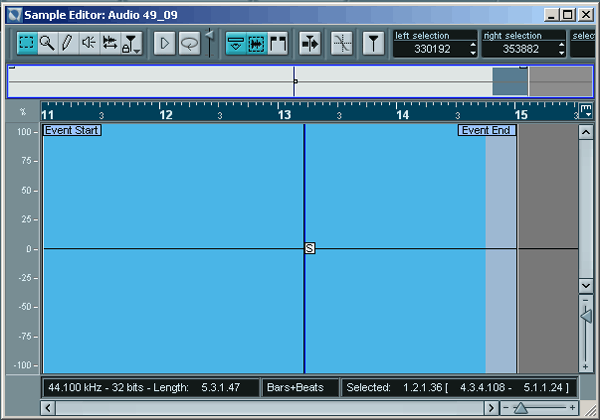Click bar 12 on the ruler
This screenshot has height=420, width=600.
166,114
